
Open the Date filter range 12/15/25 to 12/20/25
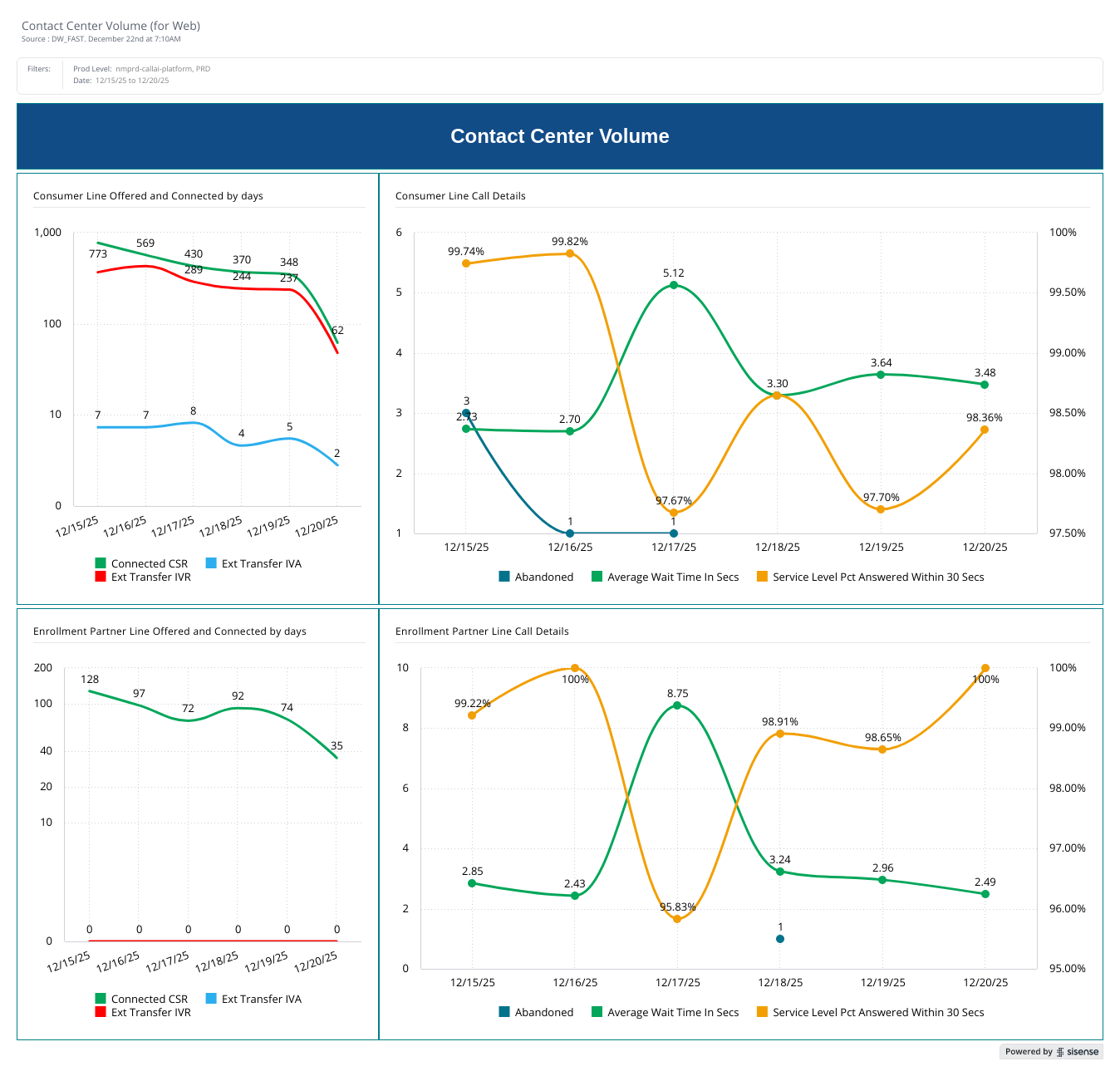tap(132, 81)
